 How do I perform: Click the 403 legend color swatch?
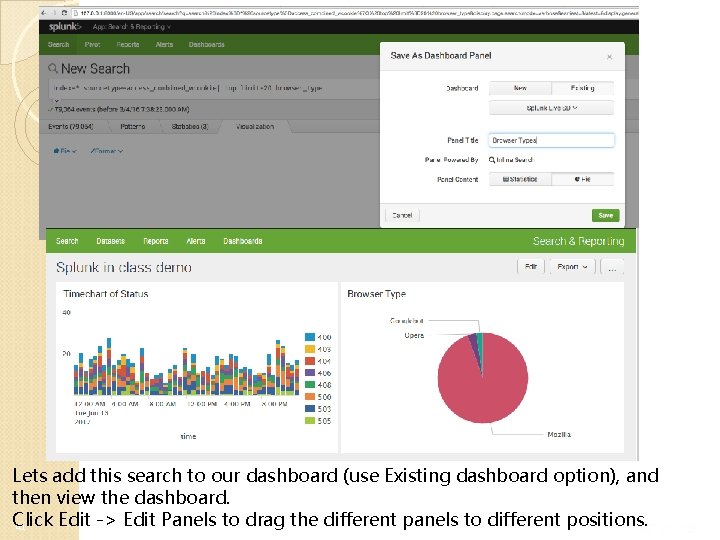click(x=310, y=349)
